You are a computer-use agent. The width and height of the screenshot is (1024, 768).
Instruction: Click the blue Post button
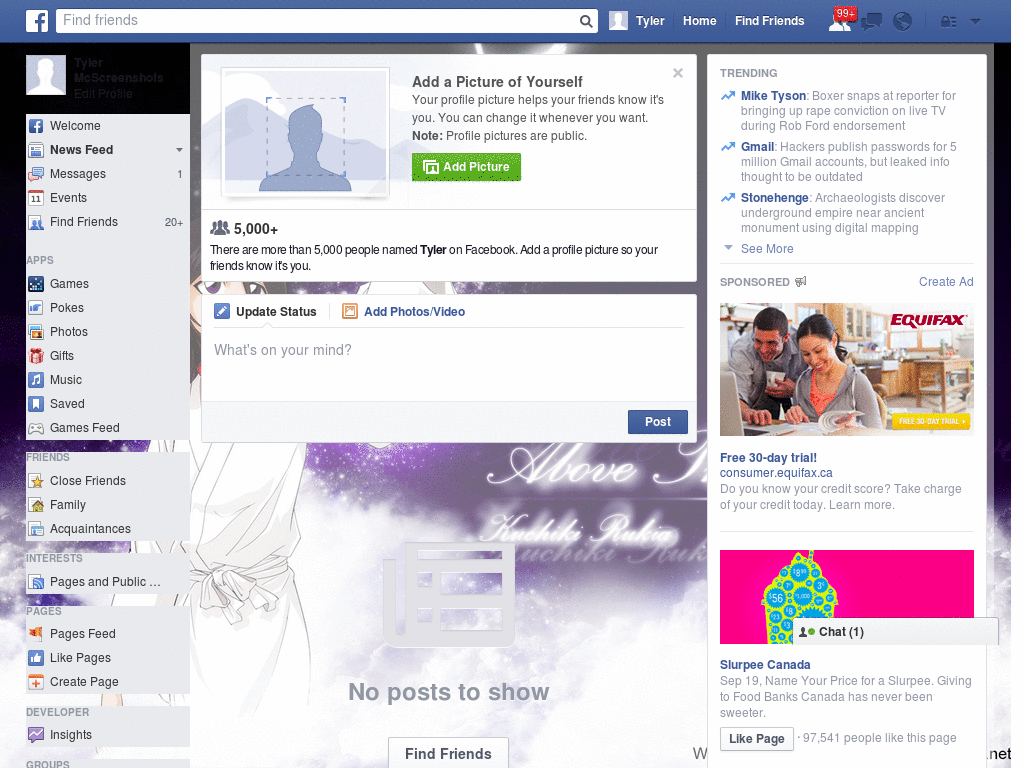658,422
